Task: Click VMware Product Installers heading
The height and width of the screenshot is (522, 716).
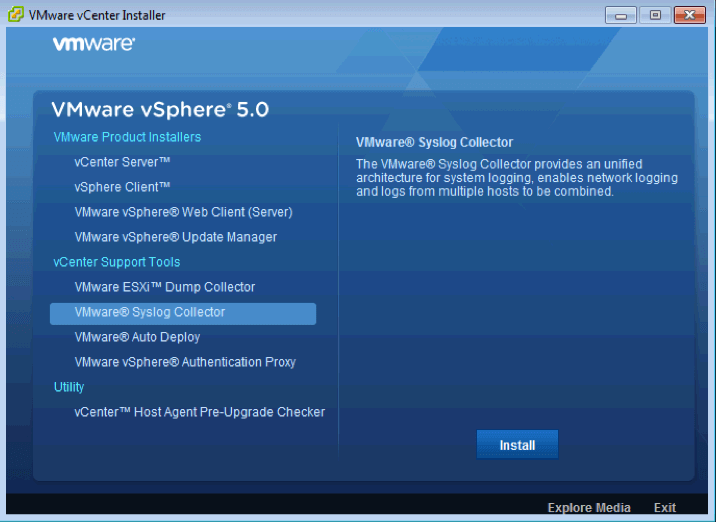Action: [x=127, y=137]
